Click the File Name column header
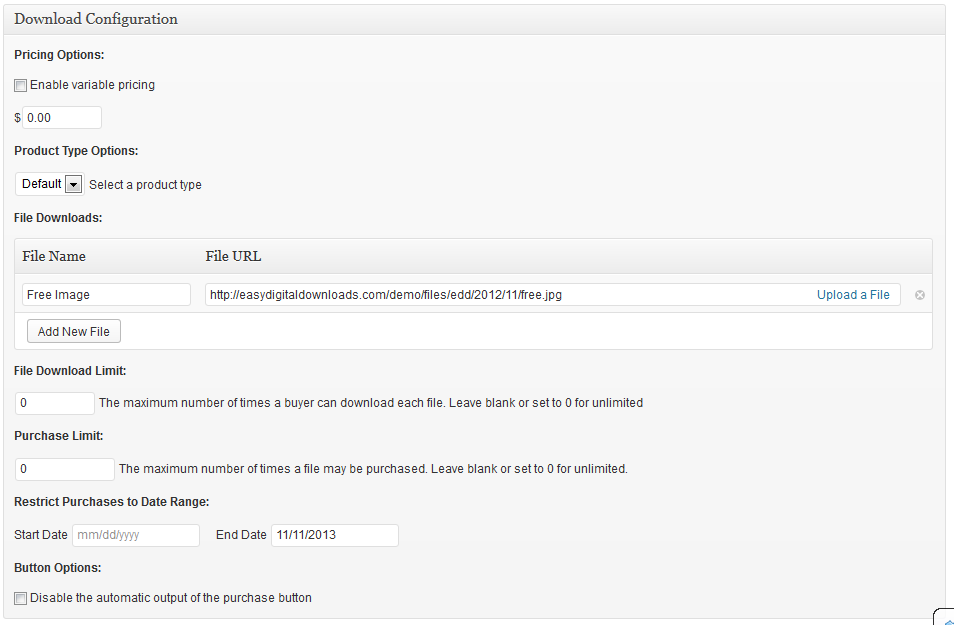This screenshot has height=625, width=954. click(54, 256)
